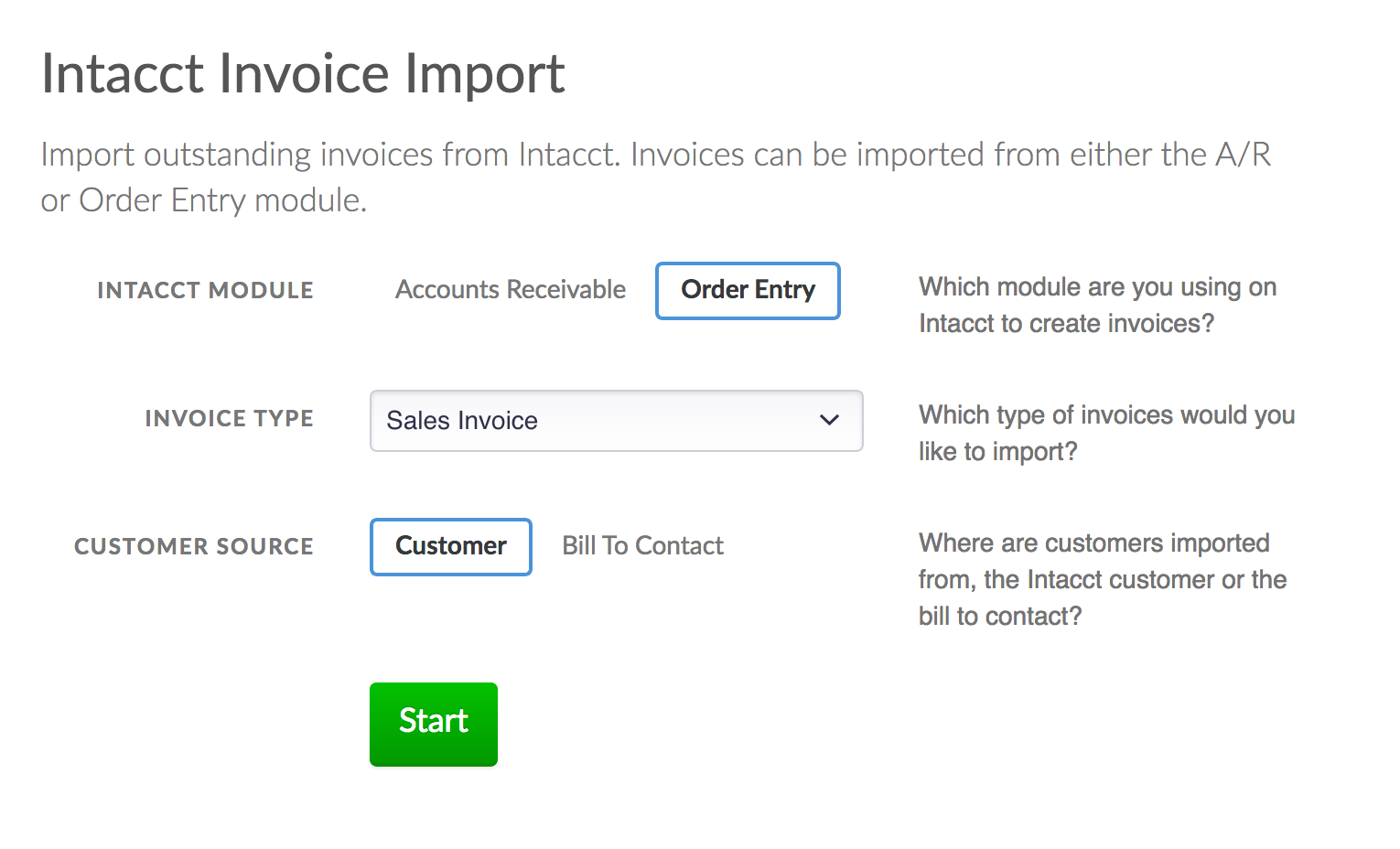Click the help text about which invoice types to import

point(1106,434)
